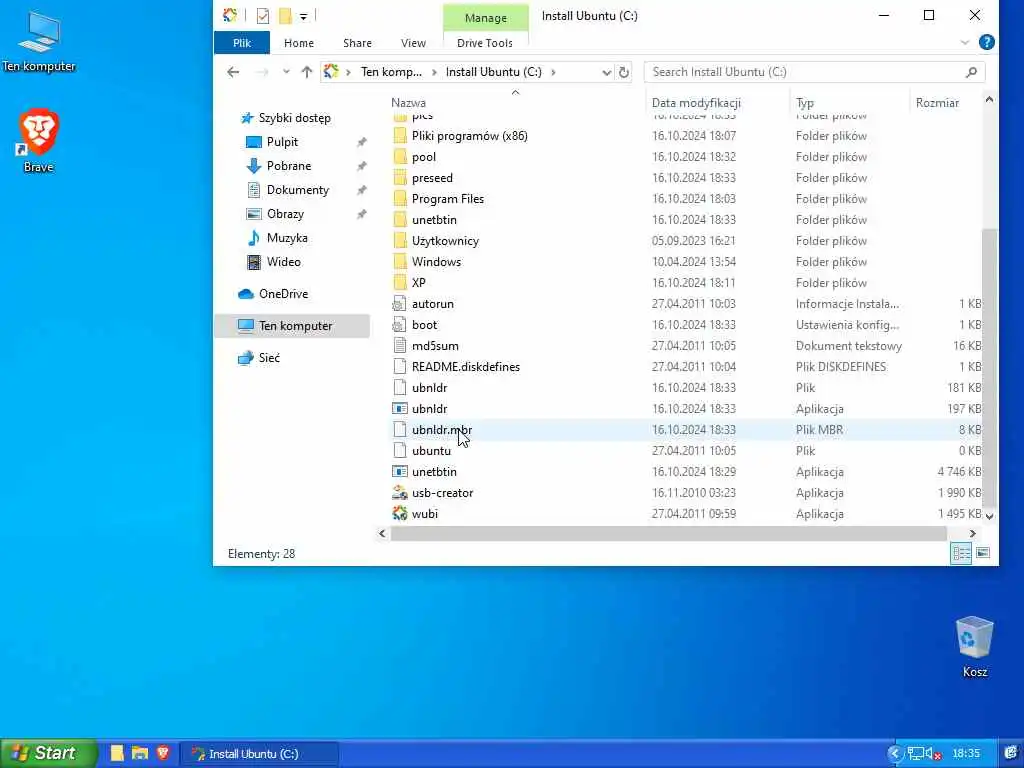Click the yellow notes icon in taskbar
The height and width of the screenshot is (768, 1024).
pyautogui.click(x=117, y=753)
